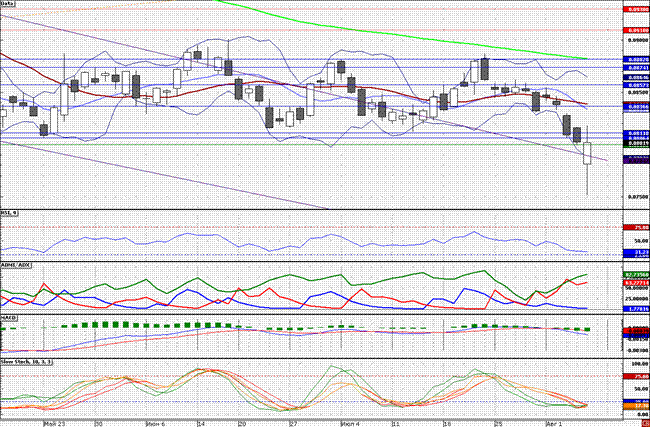This screenshot has height=427, width=650.
Task: Click the dark blue 0.08646 price tag
Action: coord(637,77)
